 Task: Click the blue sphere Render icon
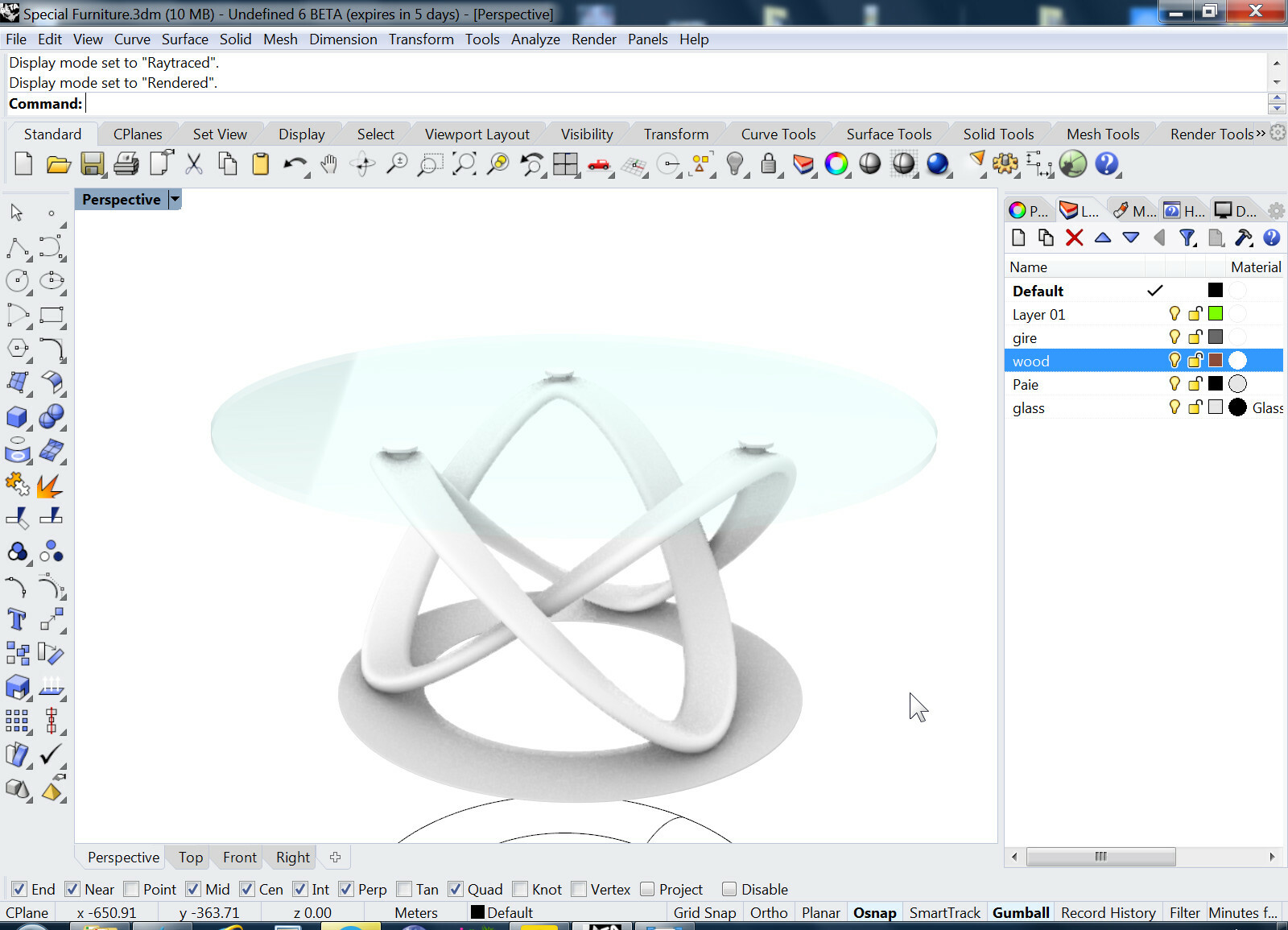click(938, 164)
